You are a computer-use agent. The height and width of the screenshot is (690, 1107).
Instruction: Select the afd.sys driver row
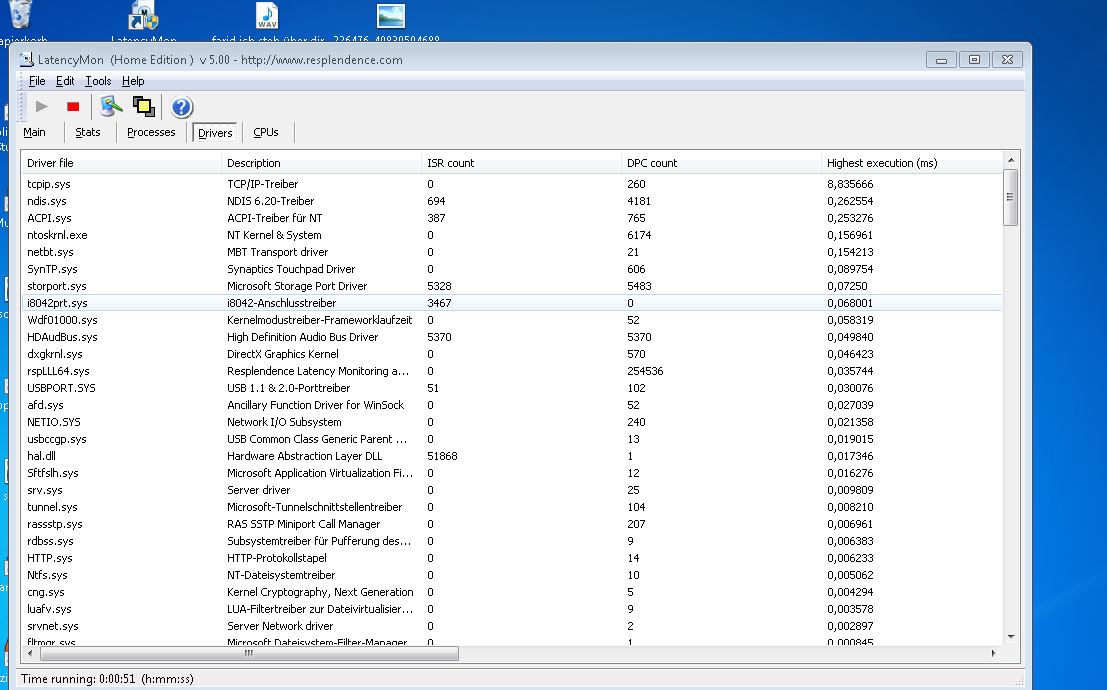tap(512, 405)
